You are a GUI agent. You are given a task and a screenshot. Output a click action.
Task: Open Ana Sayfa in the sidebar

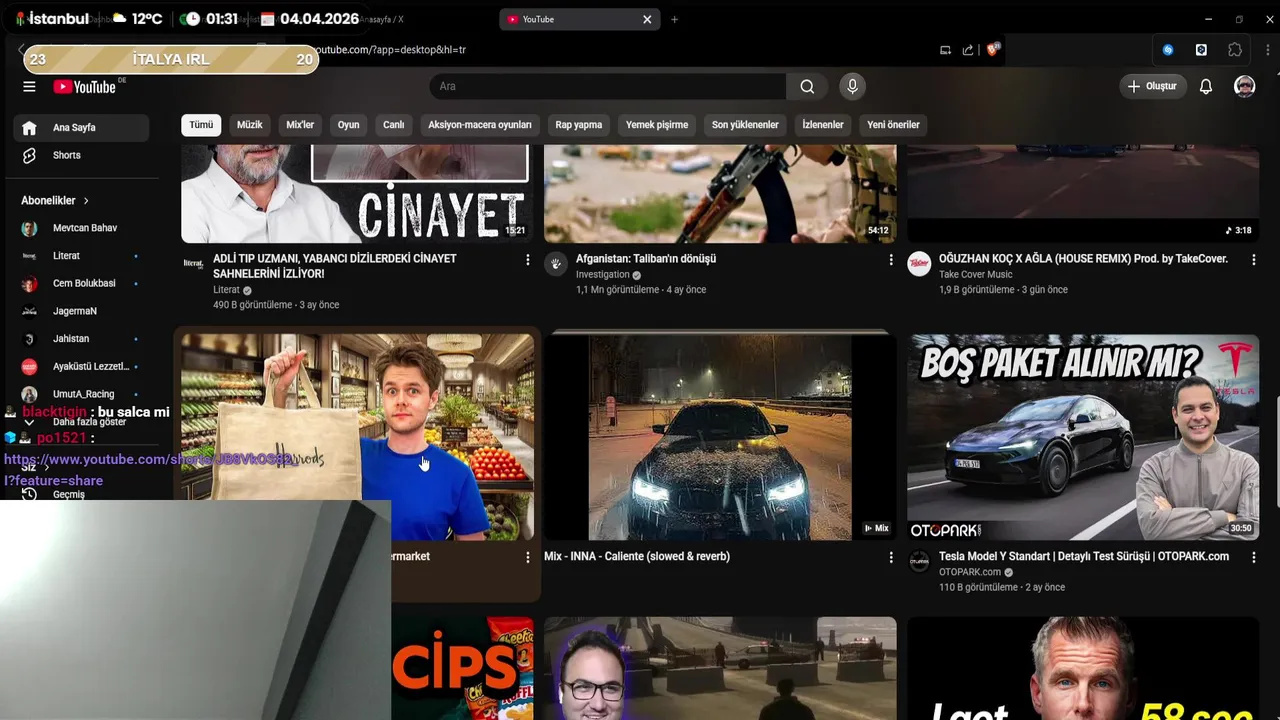(81, 128)
